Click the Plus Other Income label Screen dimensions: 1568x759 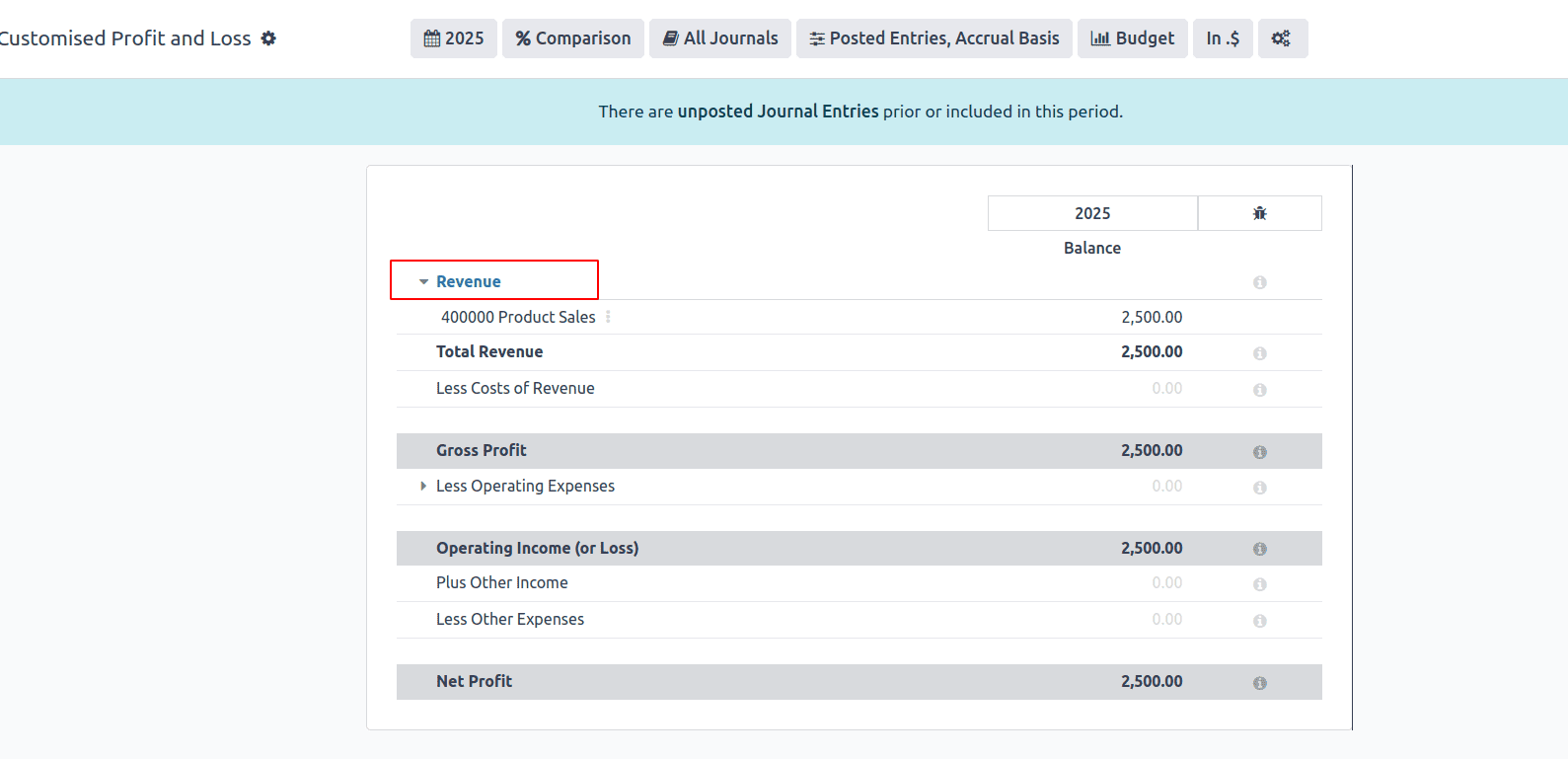click(x=502, y=582)
